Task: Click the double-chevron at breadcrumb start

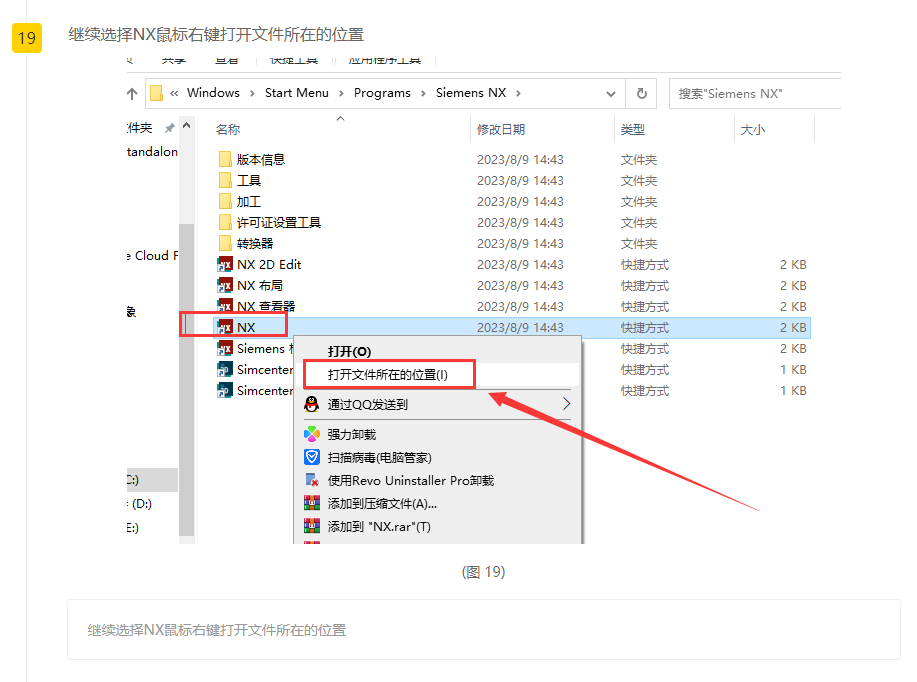Action: (x=174, y=94)
